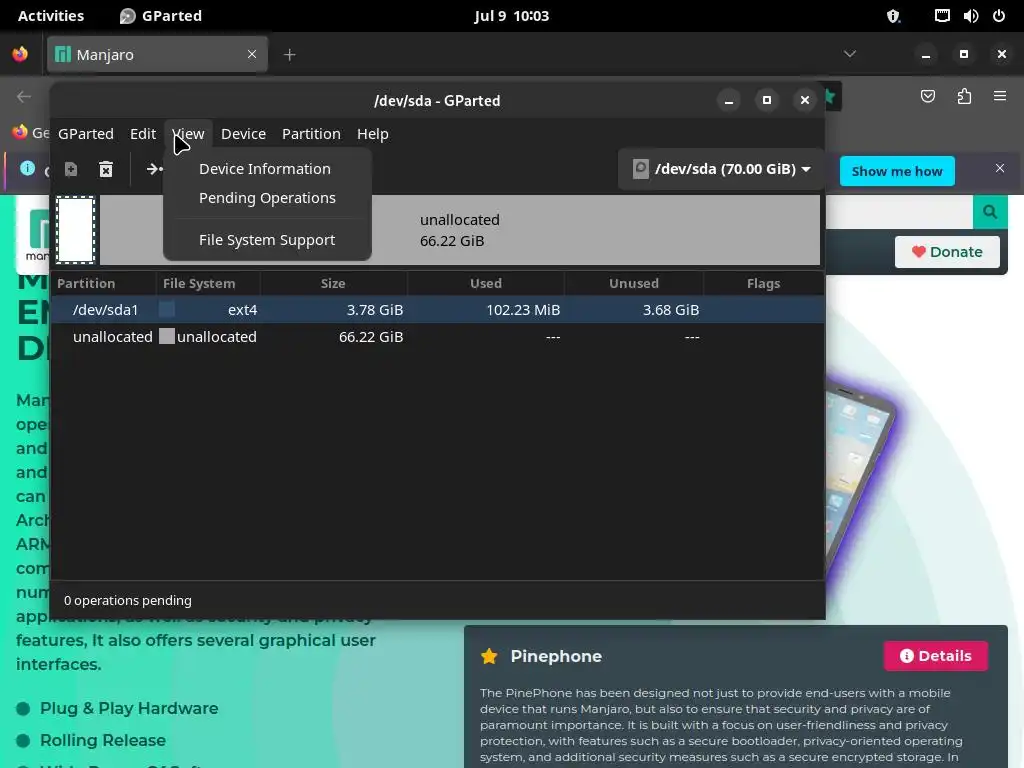Open the GParted app menu in top bar
This screenshot has width=1024, height=768.
161,16
